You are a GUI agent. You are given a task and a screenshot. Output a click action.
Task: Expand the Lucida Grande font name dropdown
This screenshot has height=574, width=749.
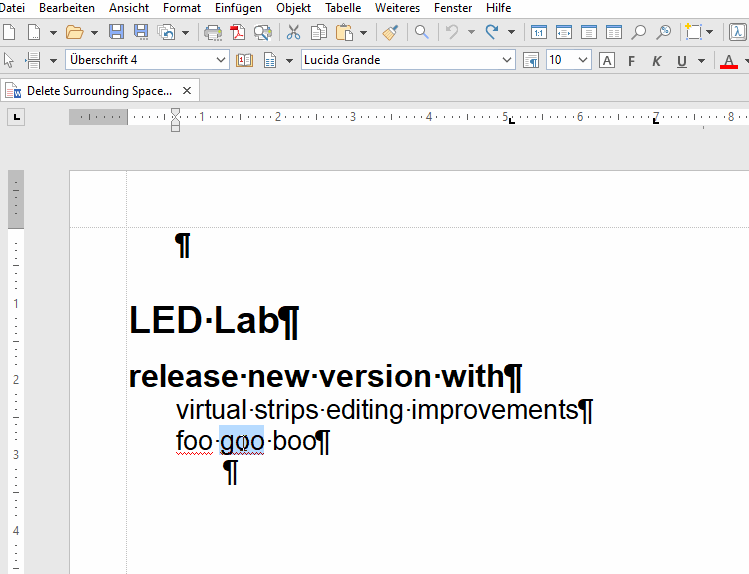click(x=507, y=60)
